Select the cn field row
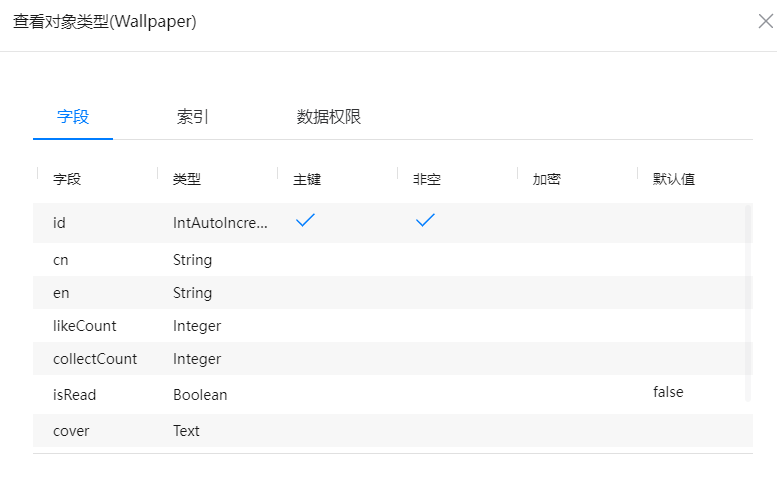This screenshot has width=783, height=481. (61, 260)
